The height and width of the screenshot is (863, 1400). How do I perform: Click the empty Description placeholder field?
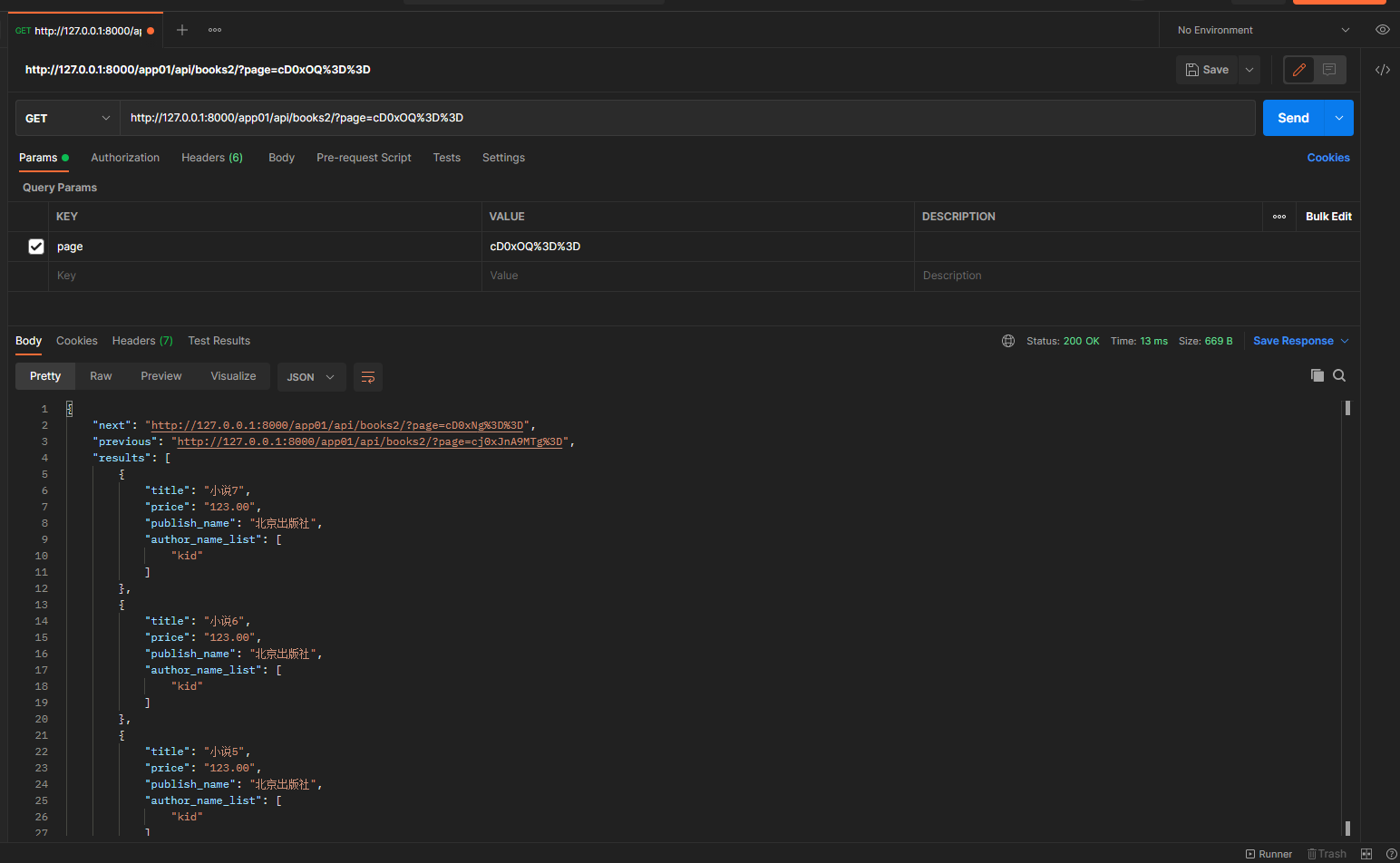pyautogui.click(x=1136, y=276)
